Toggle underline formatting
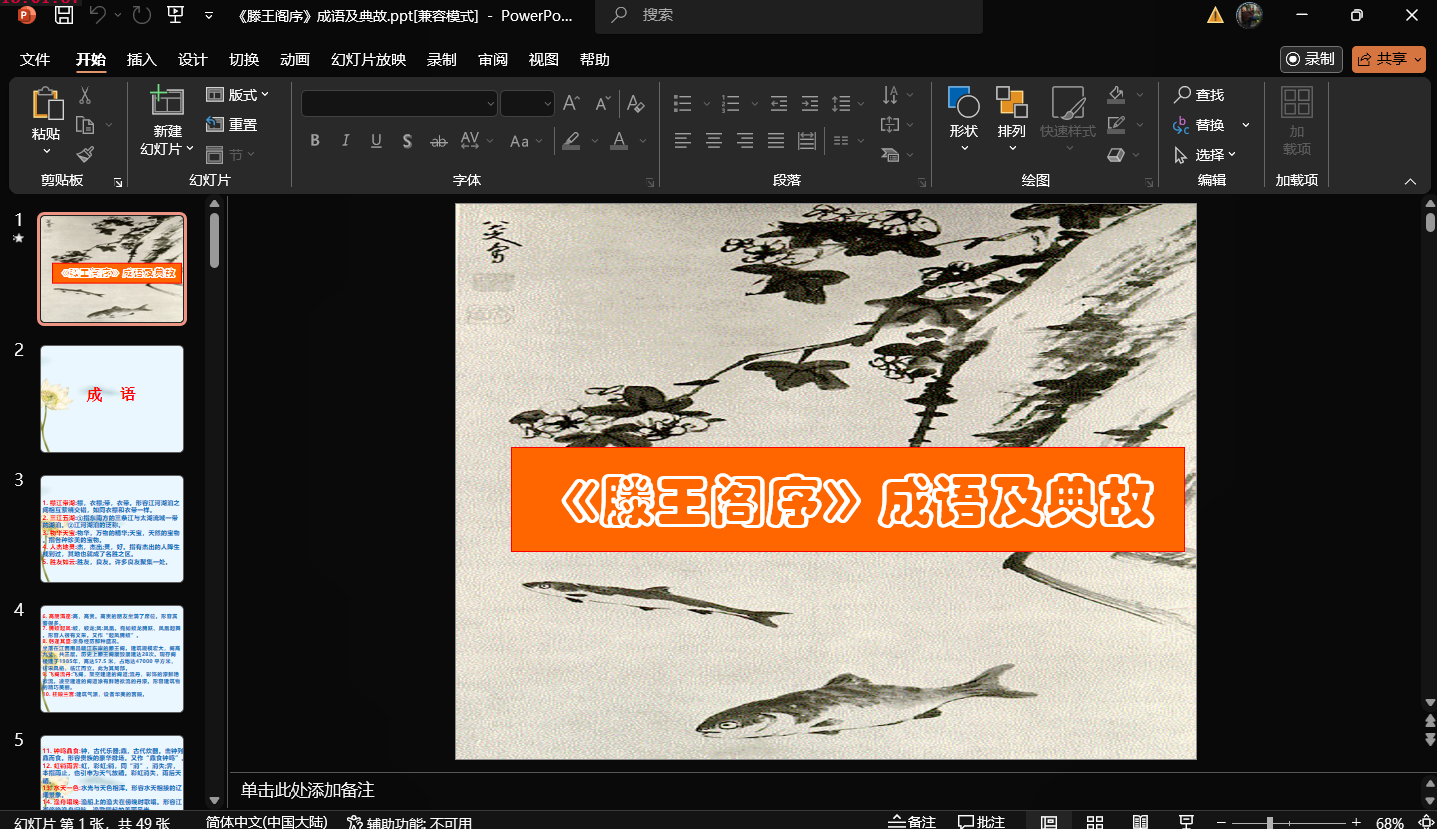 click(377, 141)
